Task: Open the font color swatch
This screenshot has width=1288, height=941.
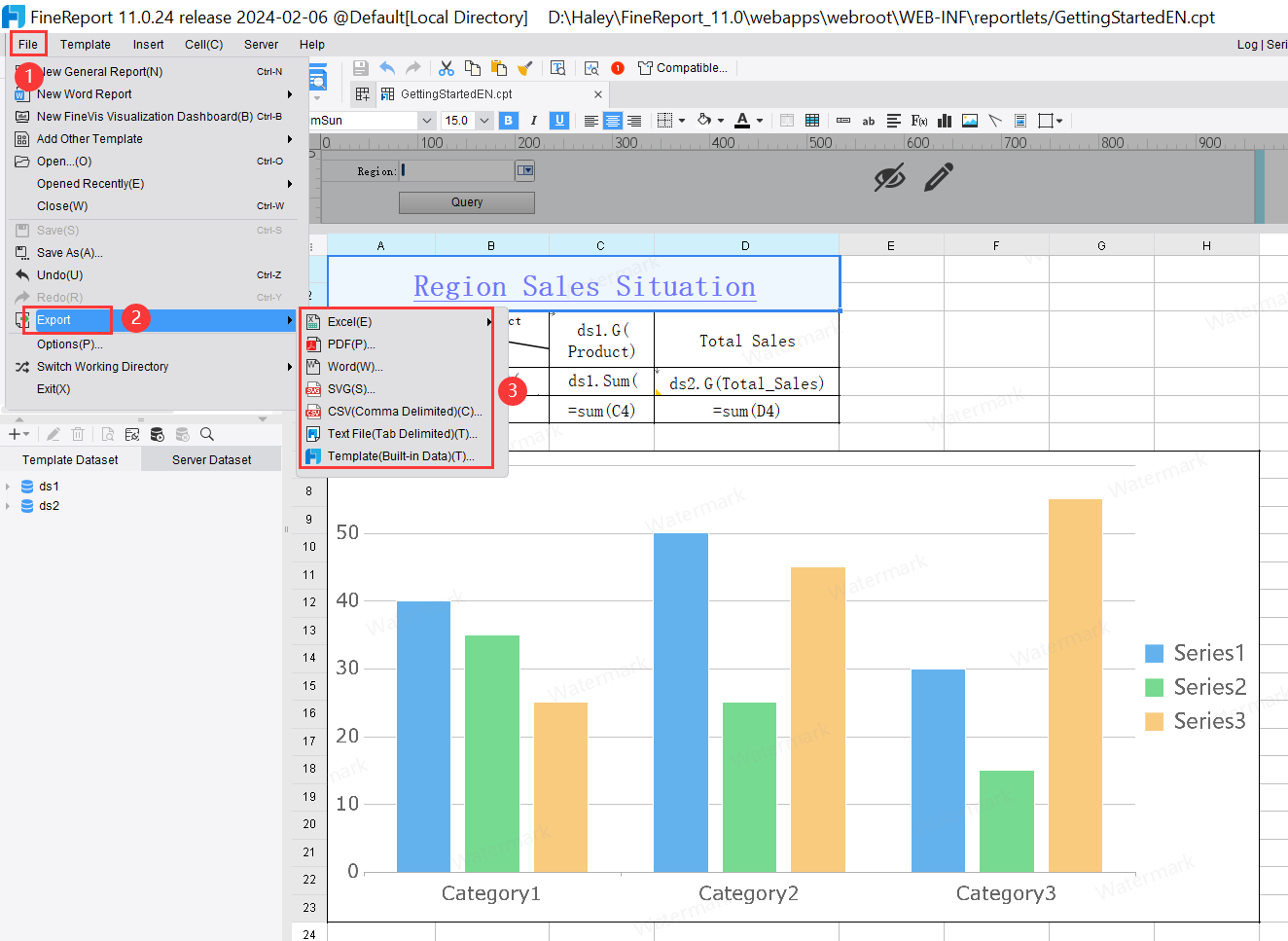Action: 741,120
